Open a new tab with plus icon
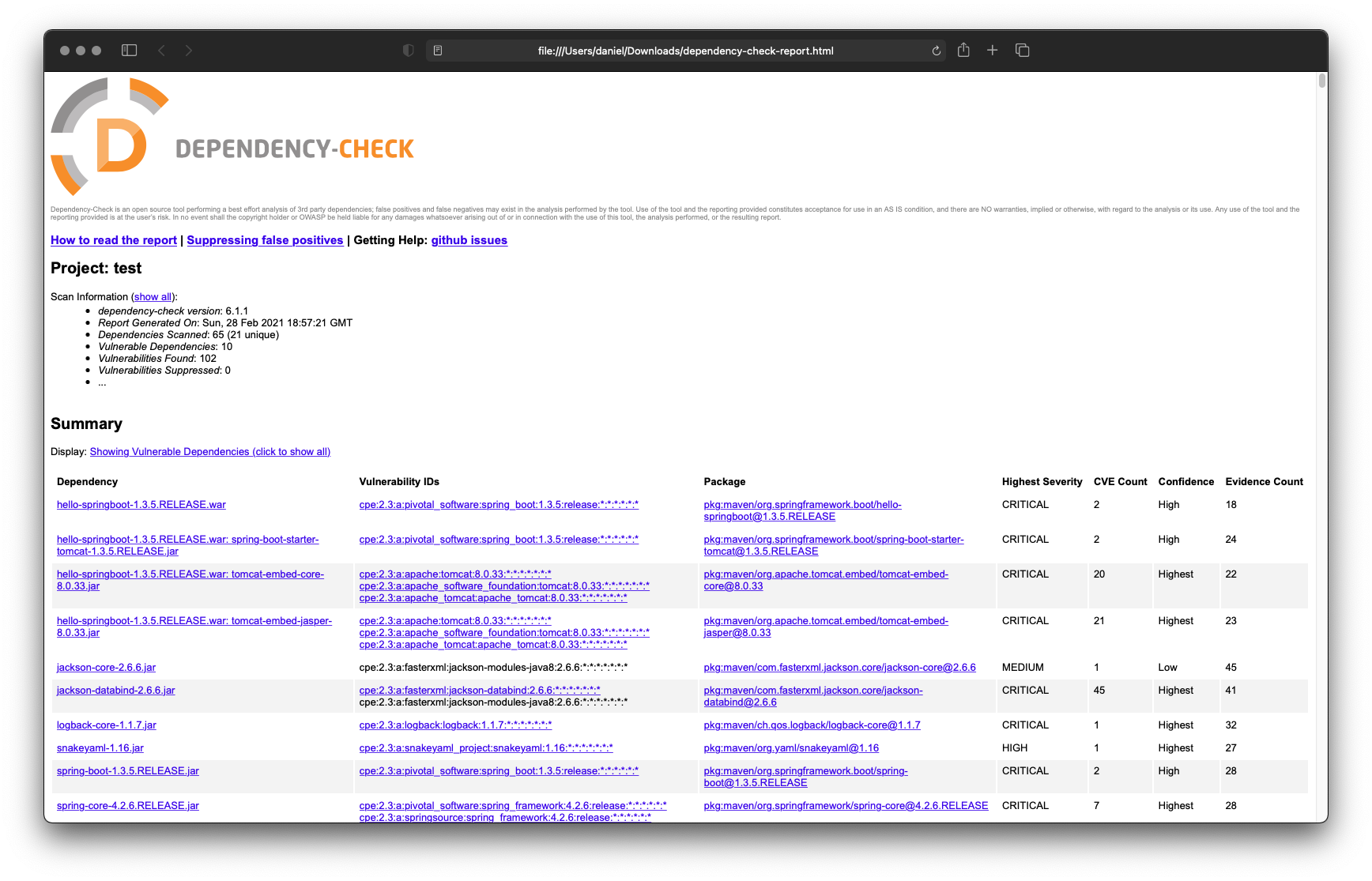The height and width of the screenshot is (881, 1372). pyautogui.click(x=993, y=51)
